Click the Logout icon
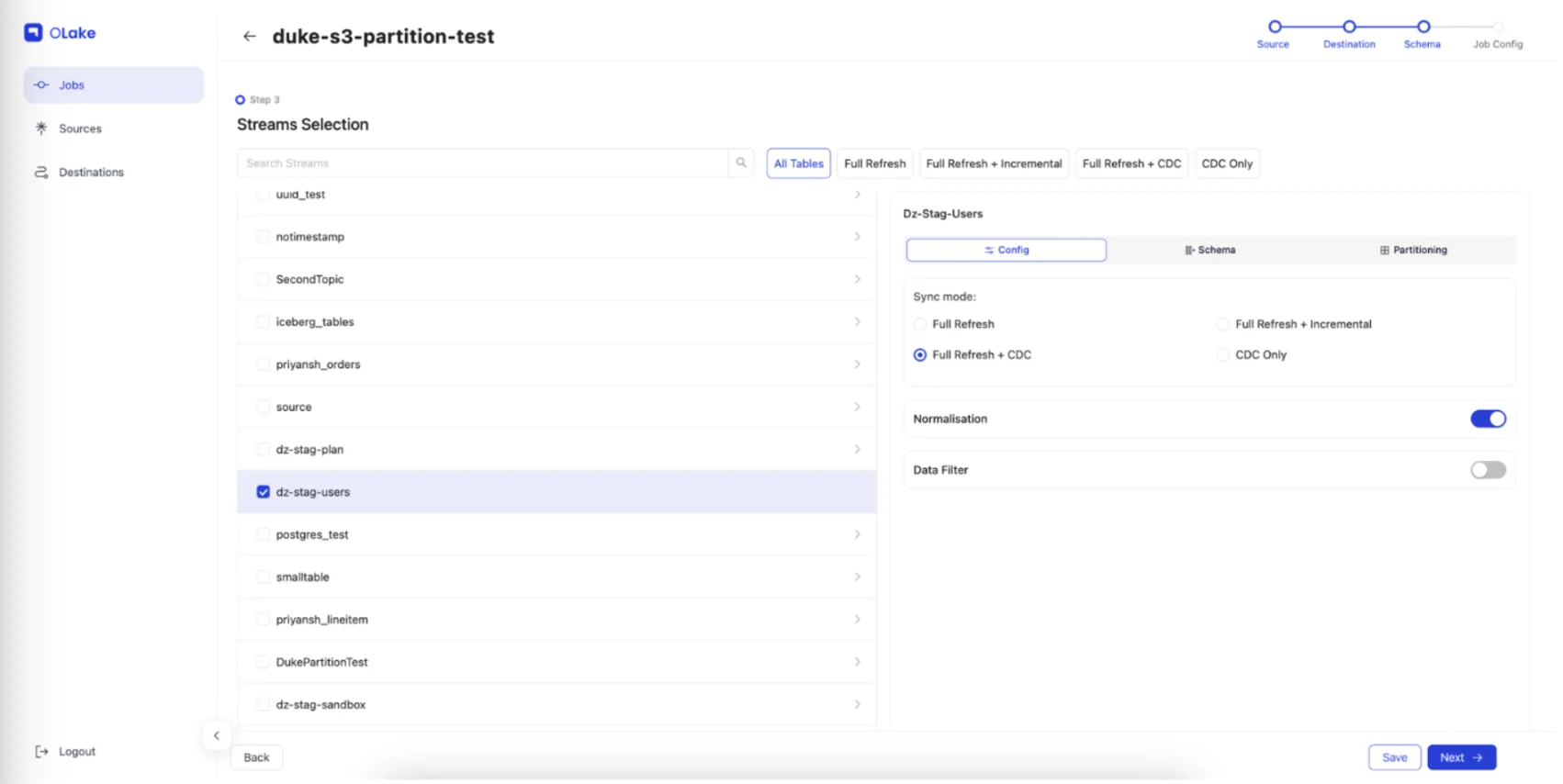Viewport: 1563px width, 784px height. point(41,752)
